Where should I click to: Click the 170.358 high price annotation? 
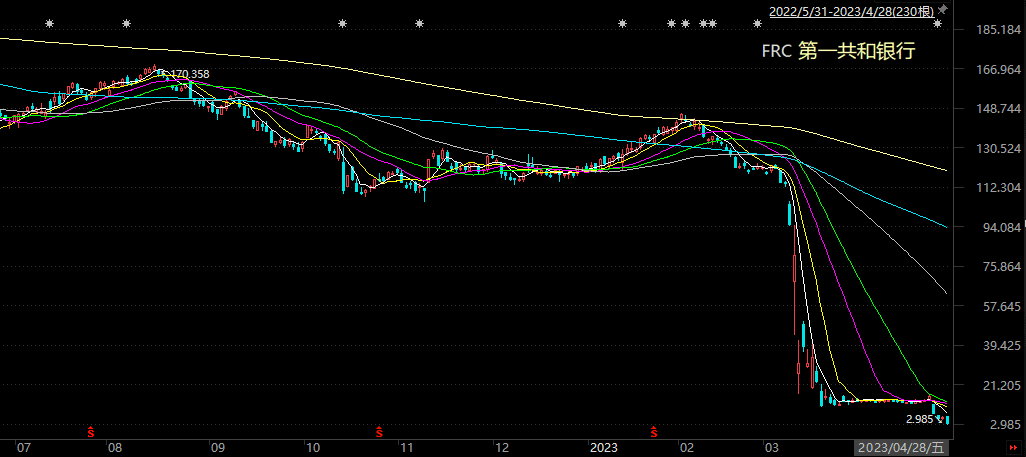click(x=190, y=74)
